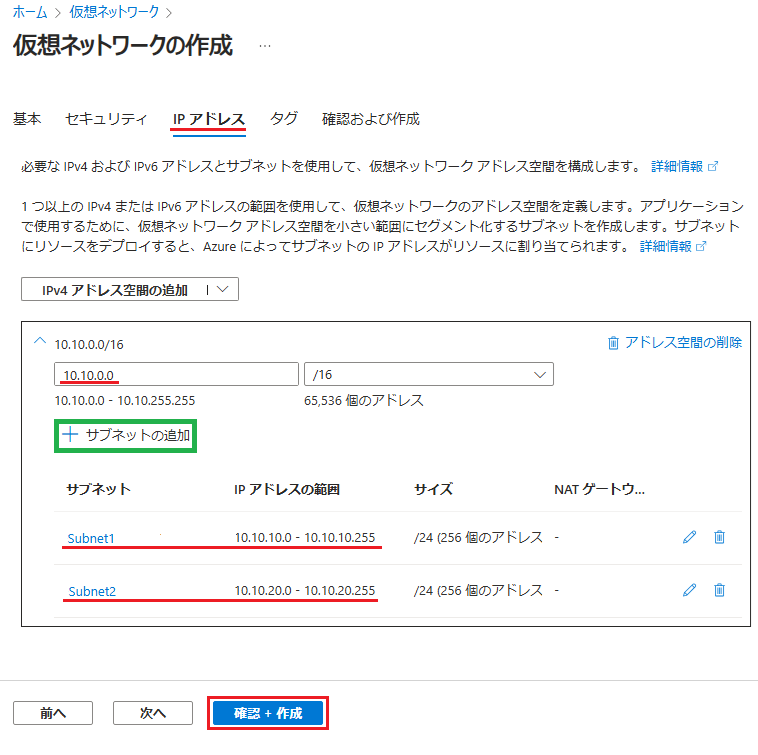Switch to the セキュリティ tab

coord(106,119)
